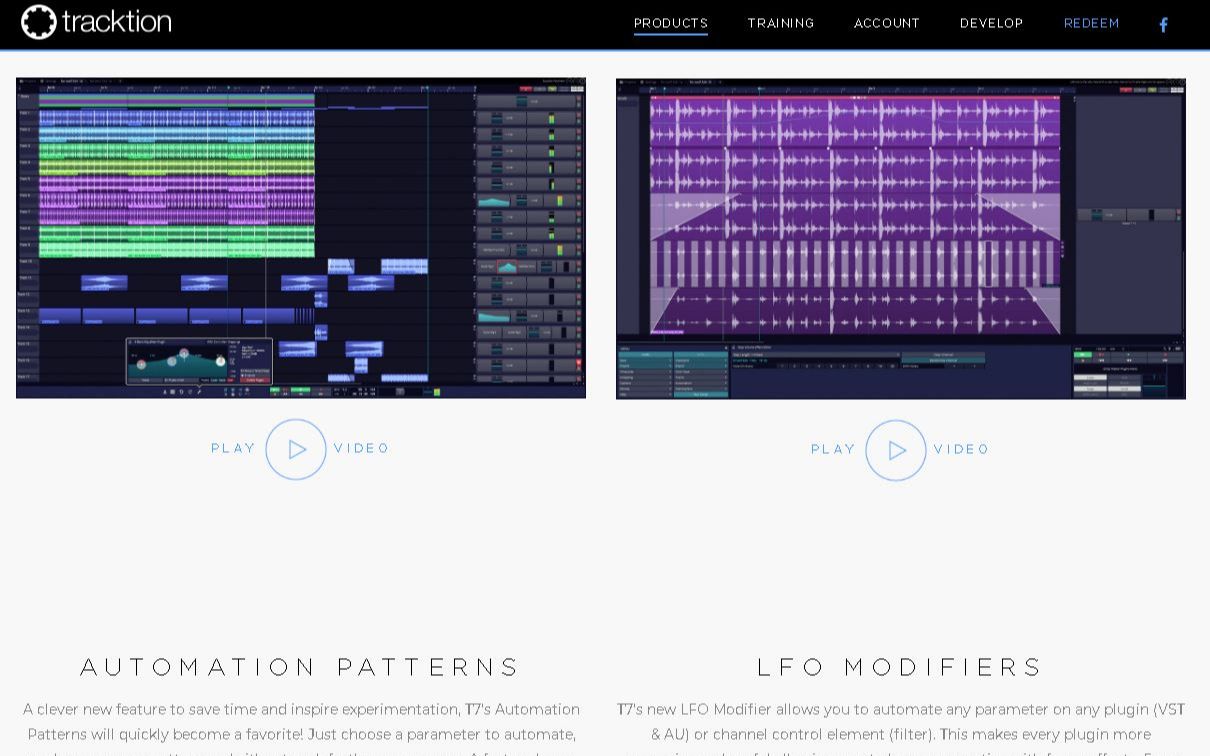The height and width of the screenshot is (756, 1210).
Task: Open the LFO Modifiers screenshot thumbnail
Action: point(901,238)
